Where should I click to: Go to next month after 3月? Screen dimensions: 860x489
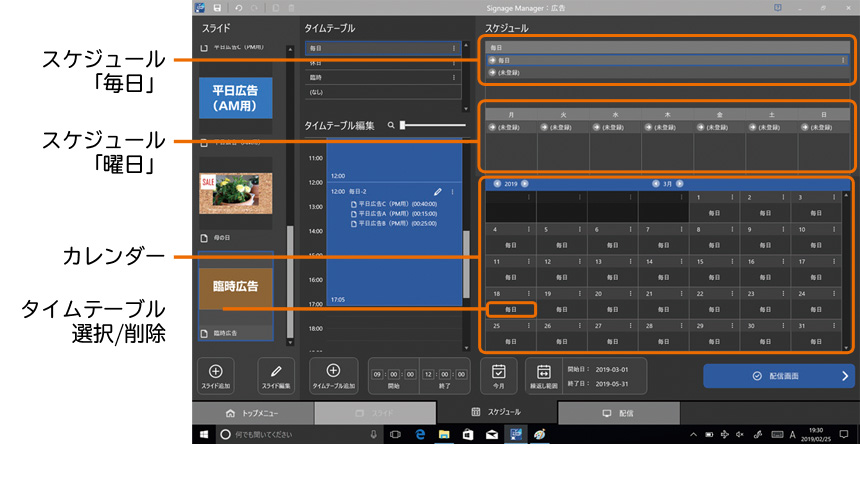click(681, 184)
